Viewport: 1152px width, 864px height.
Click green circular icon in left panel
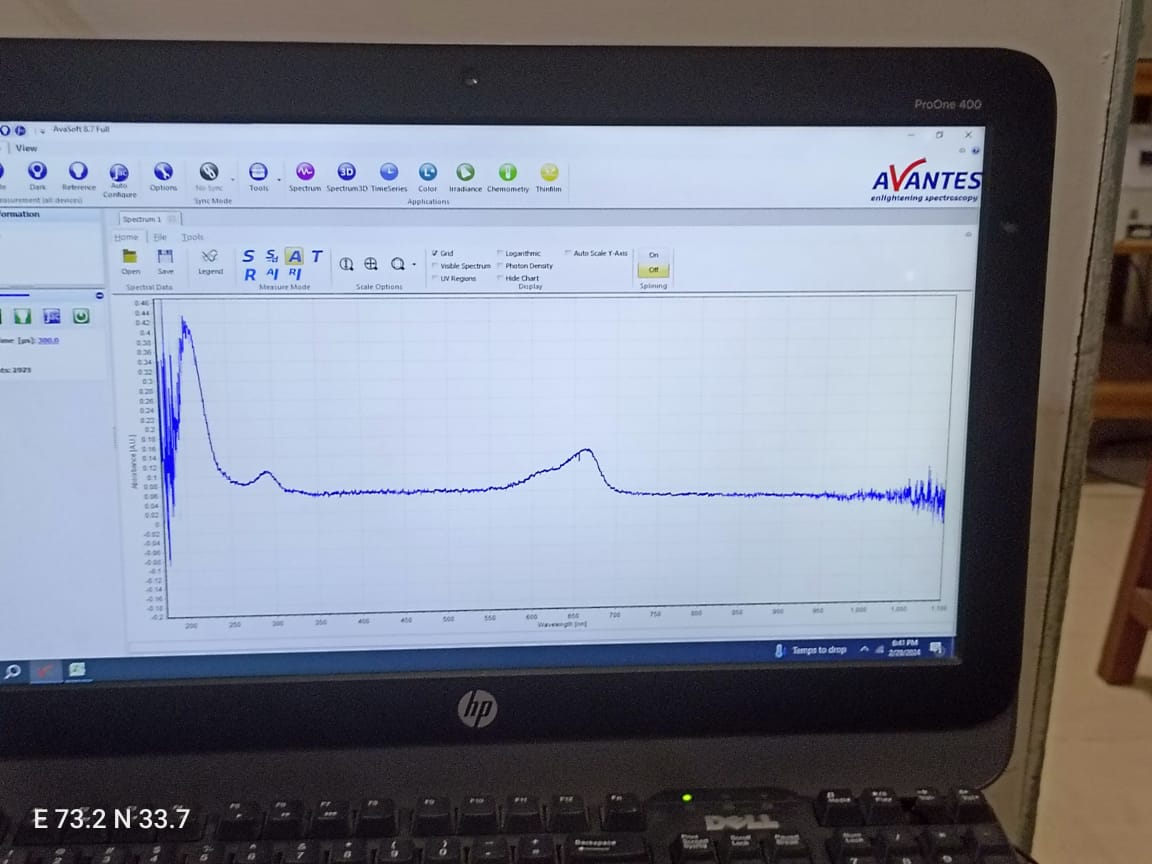[81, 317]
